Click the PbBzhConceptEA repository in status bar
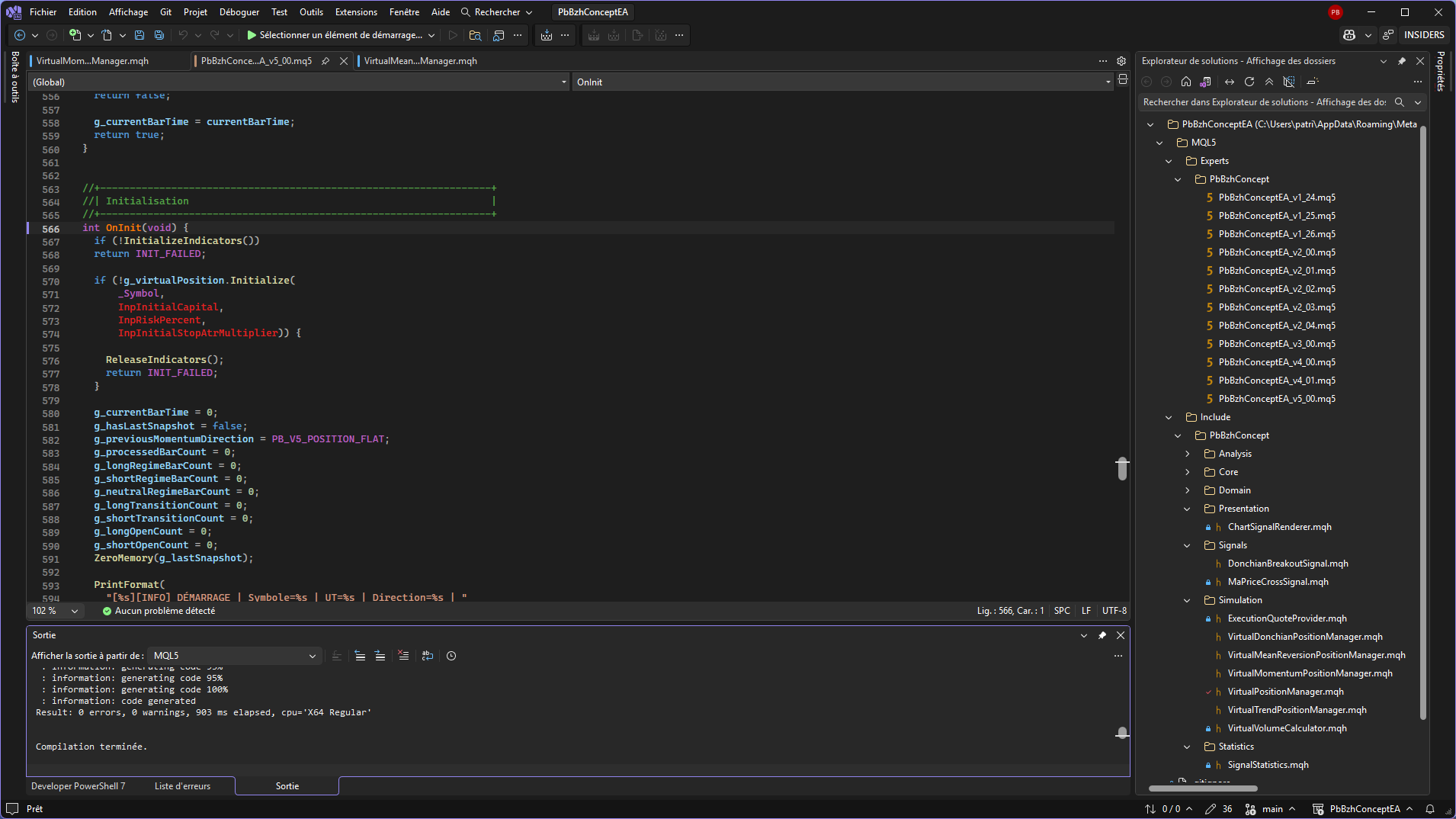 point(1362,809)
